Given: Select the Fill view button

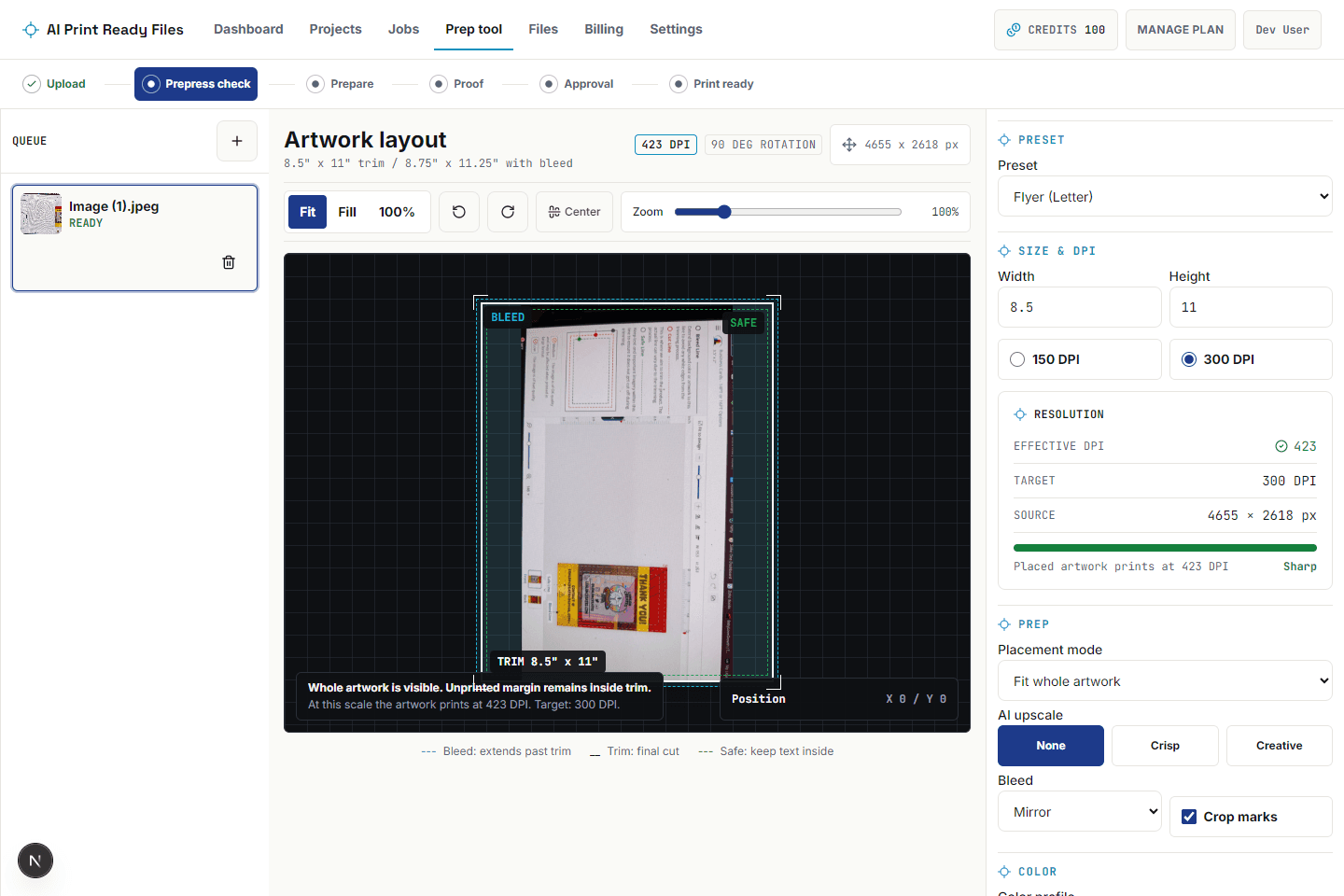Looking at the screenshot, I should 347,212.
